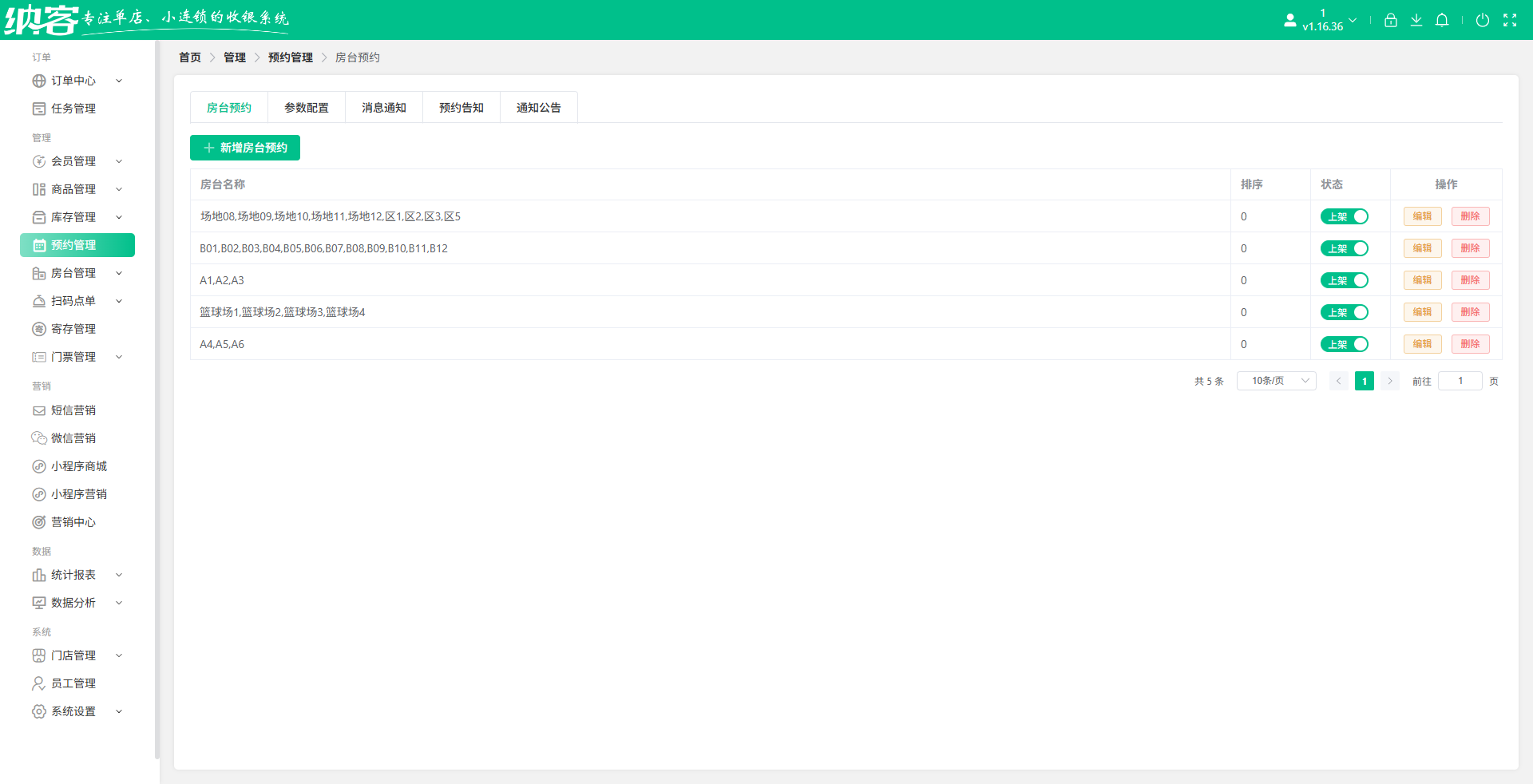Click the 数据分析 icon
Screen dimensions: 1533x784
pyautogui.click(x=39, y=603)
